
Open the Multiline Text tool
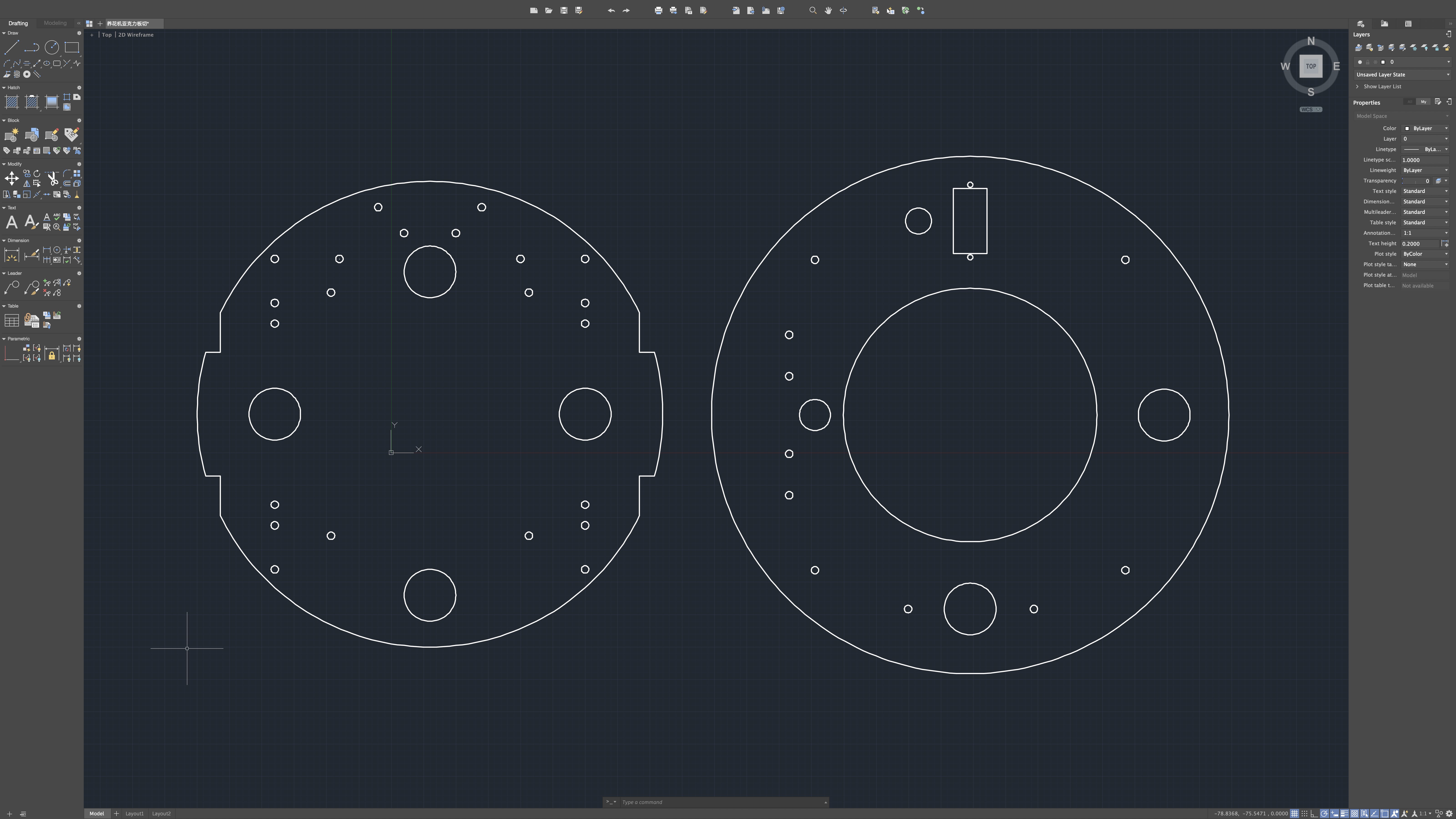point(11,222)
